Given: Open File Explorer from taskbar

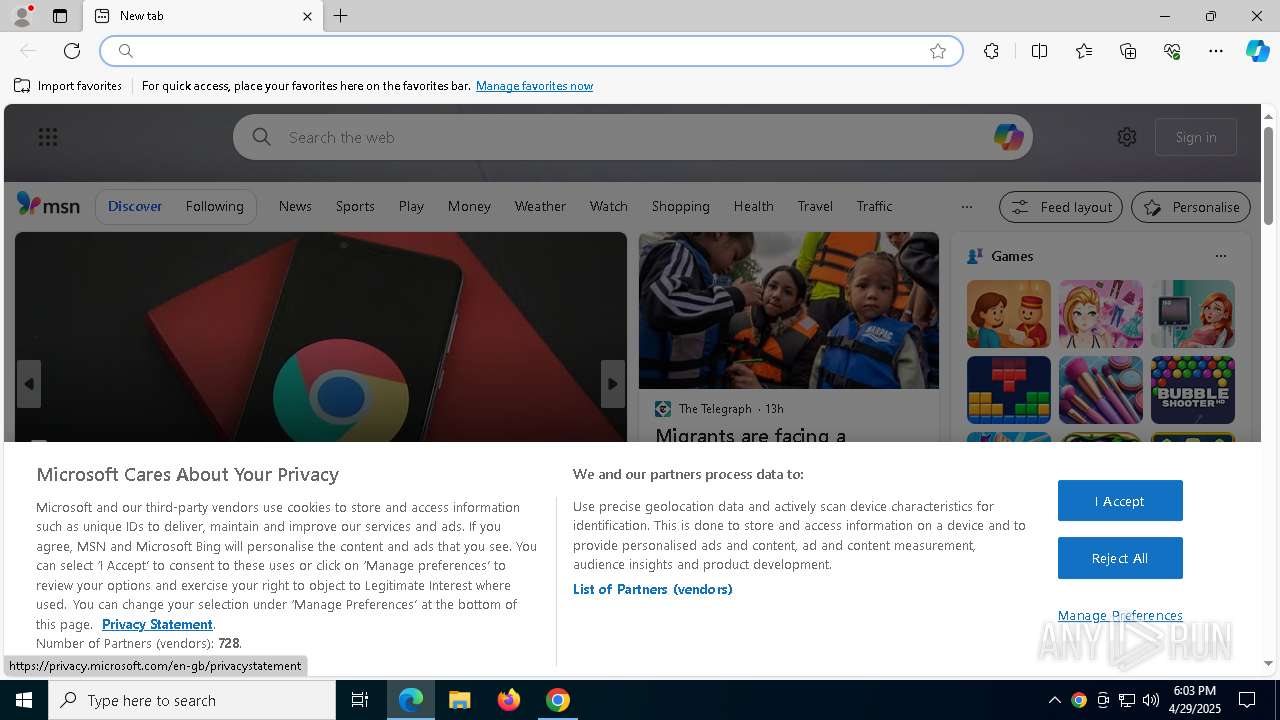Looking at the screenshot, I should click(x=460, y=700).
